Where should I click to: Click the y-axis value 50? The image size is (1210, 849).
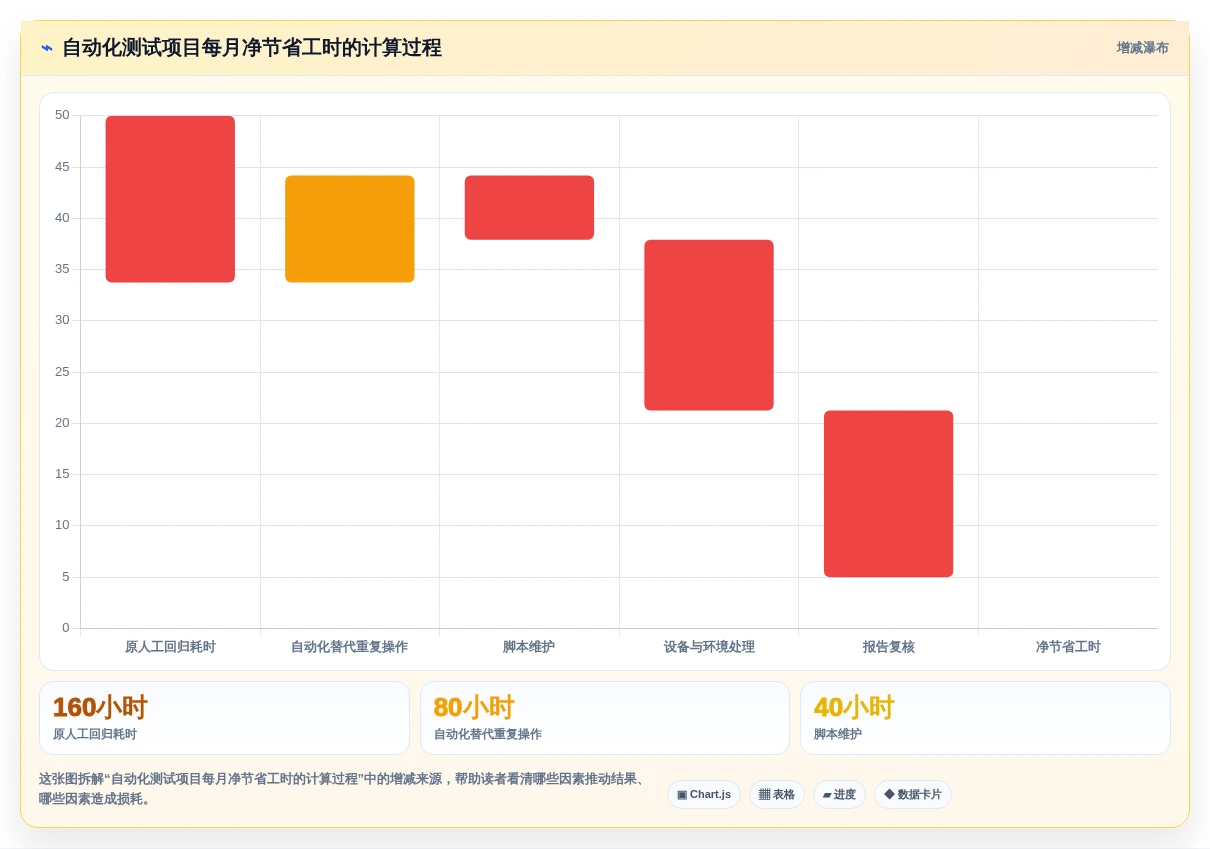click(x=62, y=115)
